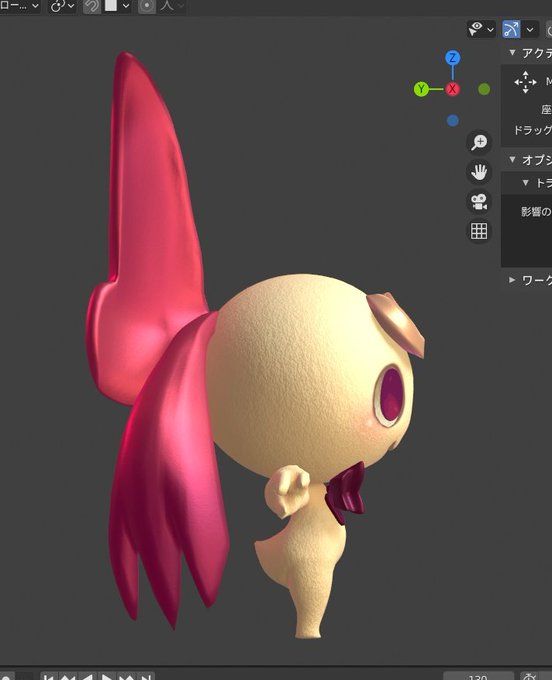Open the pivot point dropdown

pyautogui.click(x=62, y=6)
